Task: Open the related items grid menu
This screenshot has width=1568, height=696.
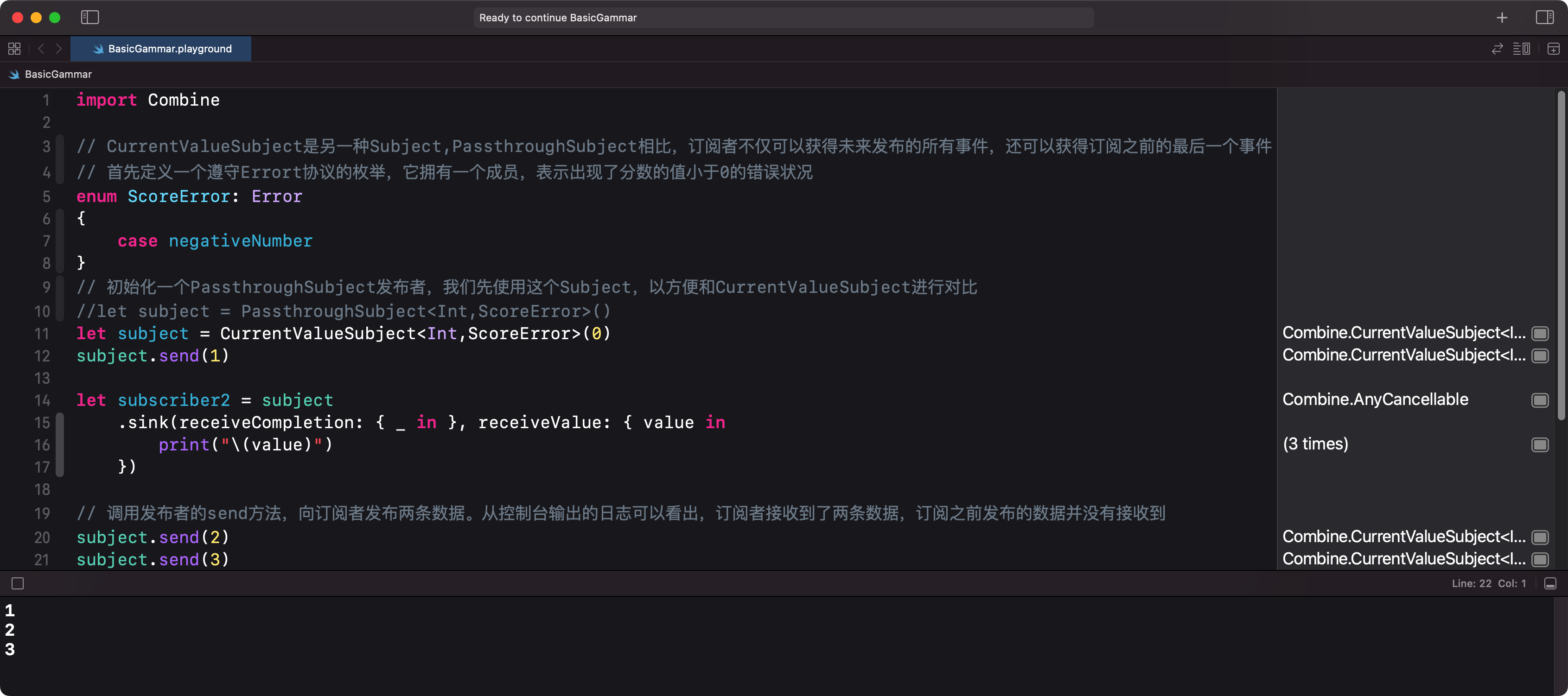Action: pos(15,49)
